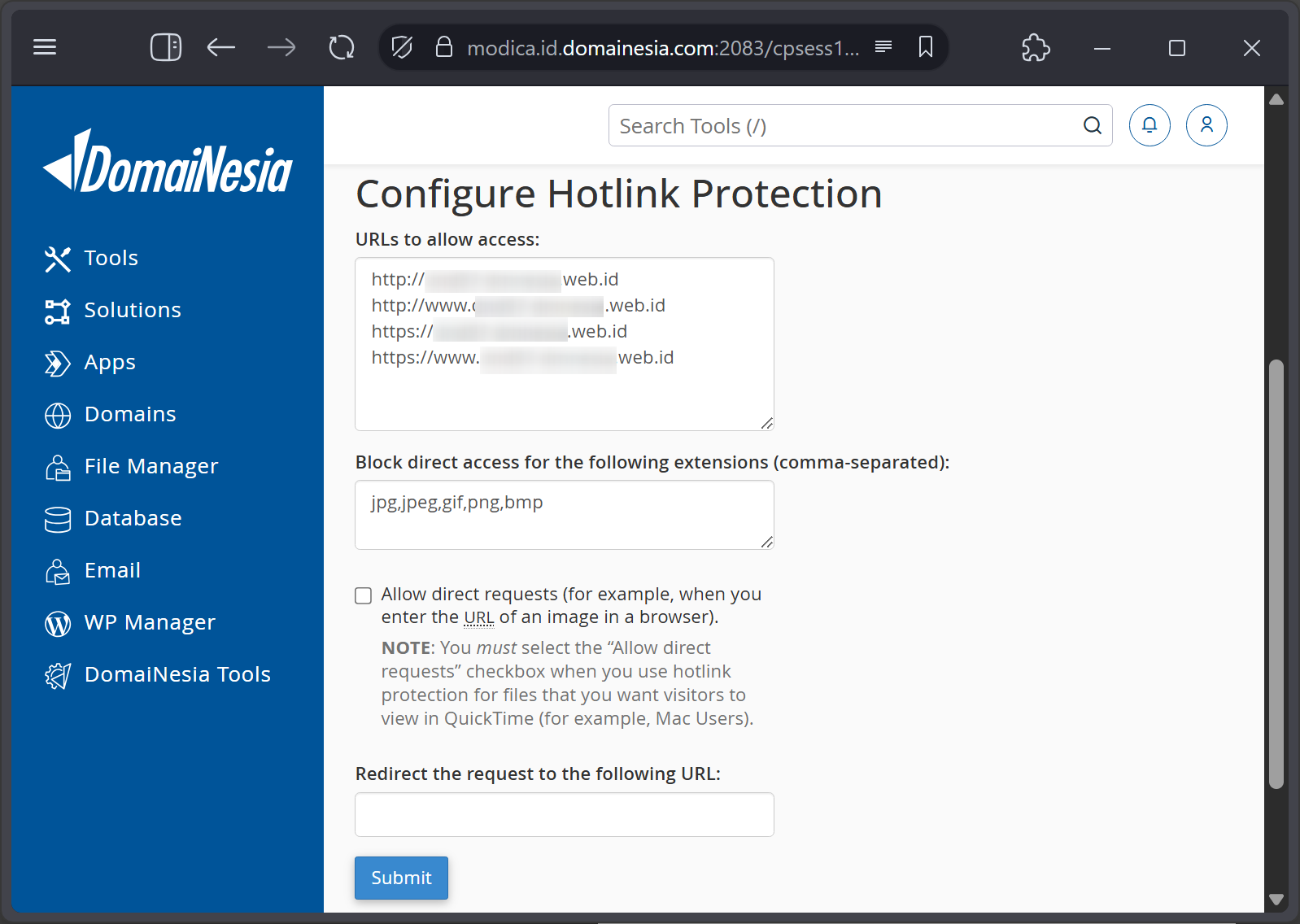Viewport: 1300px width, 924px height.
Task: Open the Email menu item
Action: (x=112, y=570)
